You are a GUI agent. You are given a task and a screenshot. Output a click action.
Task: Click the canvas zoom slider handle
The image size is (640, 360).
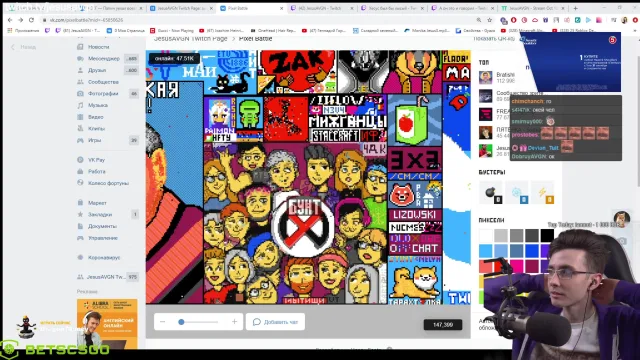181,322
